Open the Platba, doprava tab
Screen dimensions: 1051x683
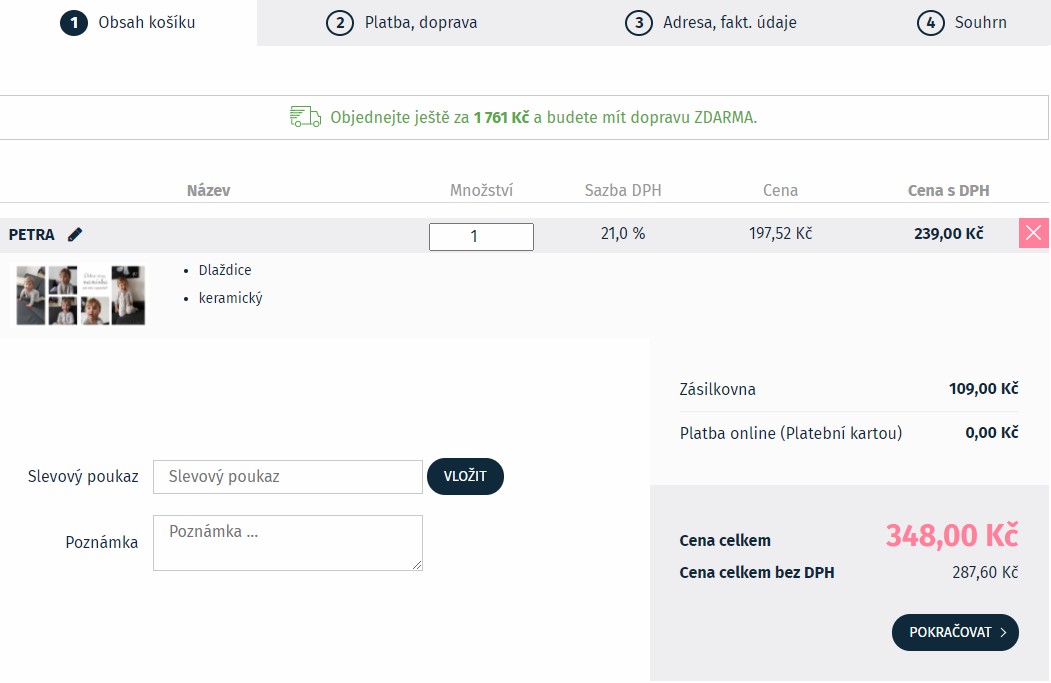[x=420, y=22]
